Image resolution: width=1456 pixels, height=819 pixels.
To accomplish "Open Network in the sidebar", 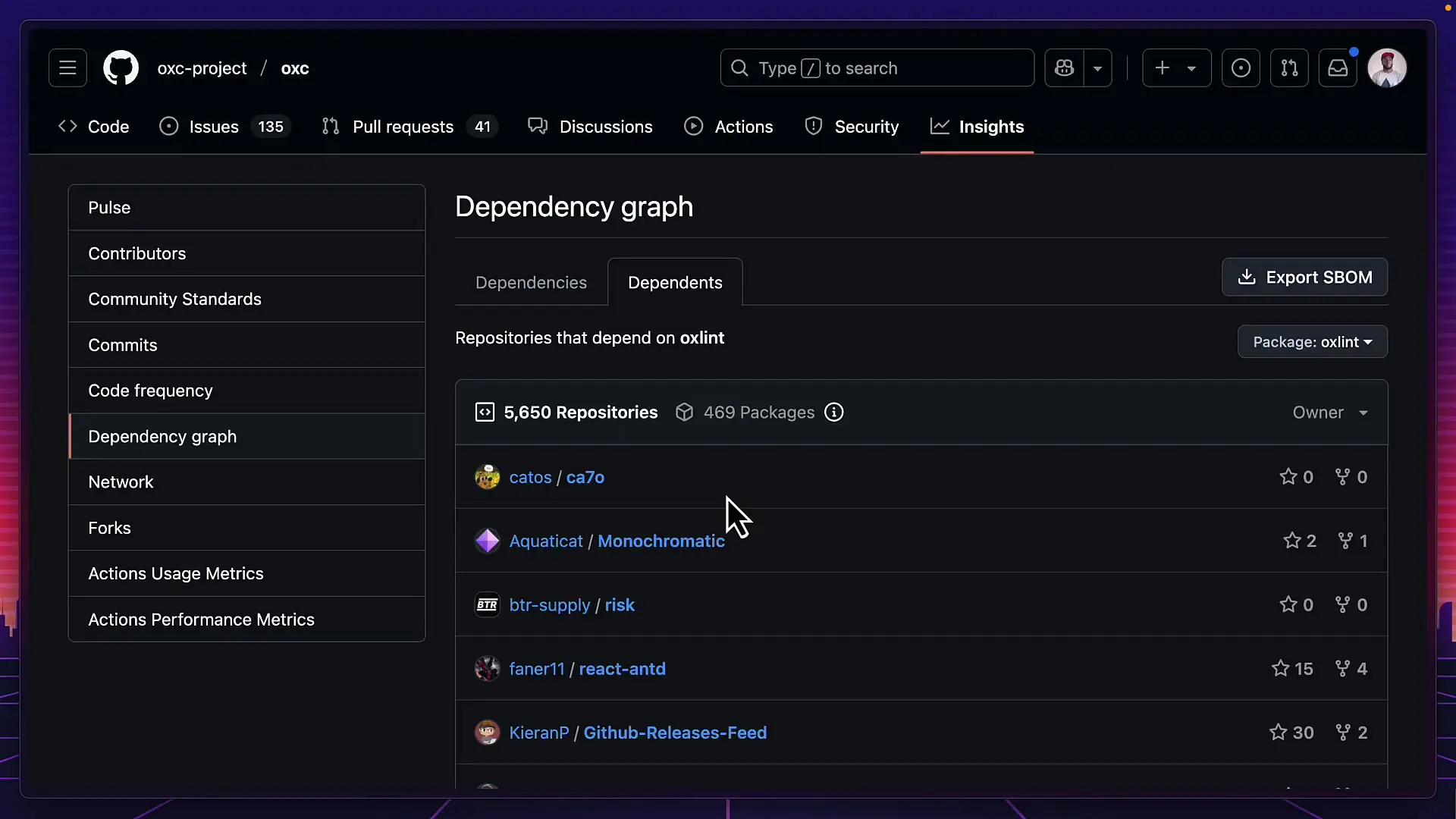I will coord(246,482).
